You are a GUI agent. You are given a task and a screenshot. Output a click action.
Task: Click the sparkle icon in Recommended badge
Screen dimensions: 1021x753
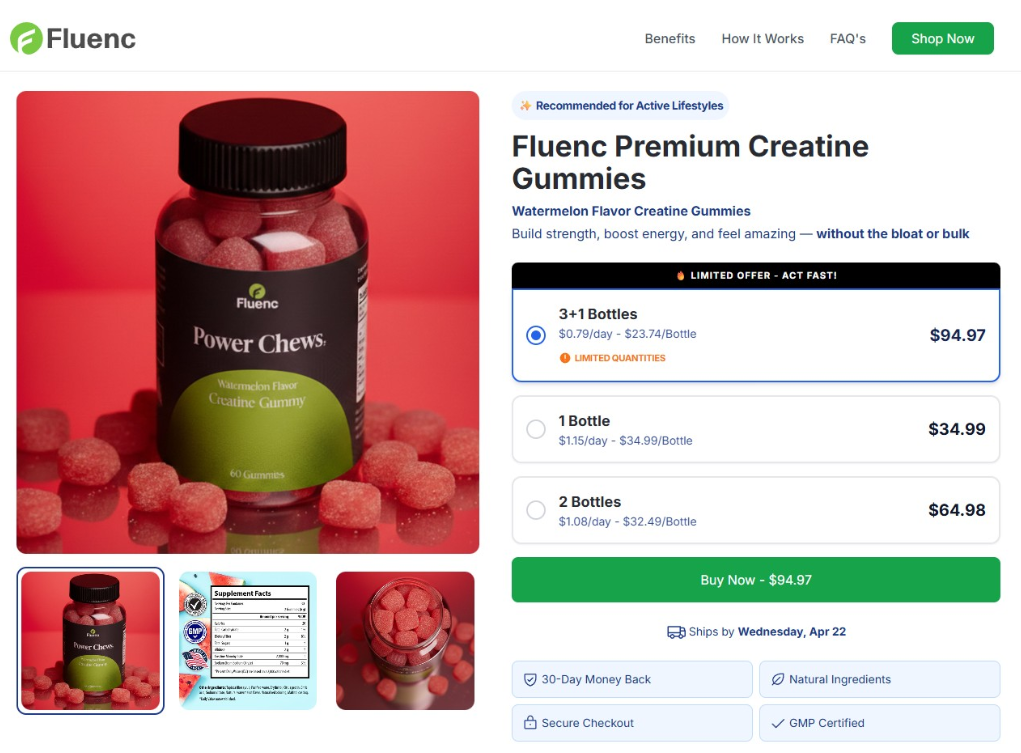(x=524, y=105)
